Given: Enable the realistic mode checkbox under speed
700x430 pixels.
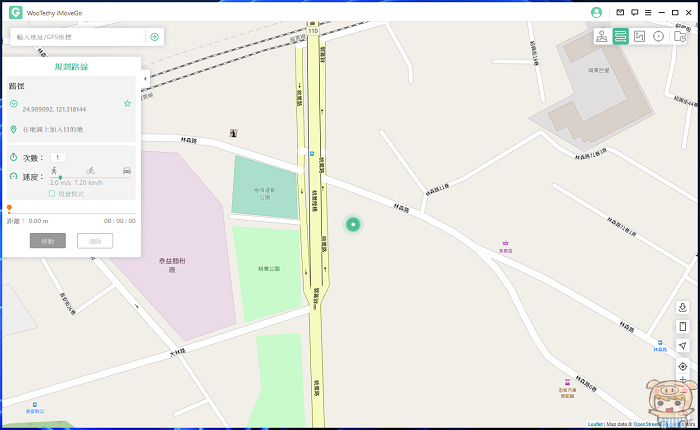Looking at the screenshot, I should click(52, 194).
